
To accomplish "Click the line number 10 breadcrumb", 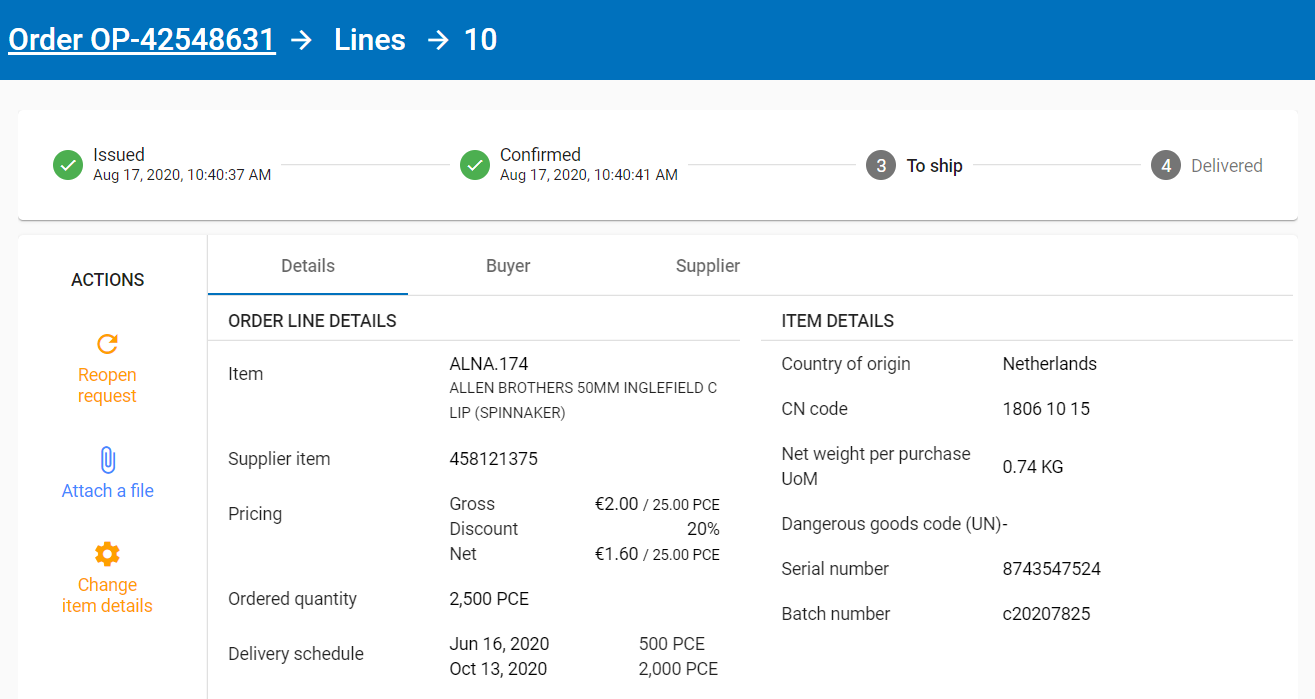I will click(x=480, y=39).
